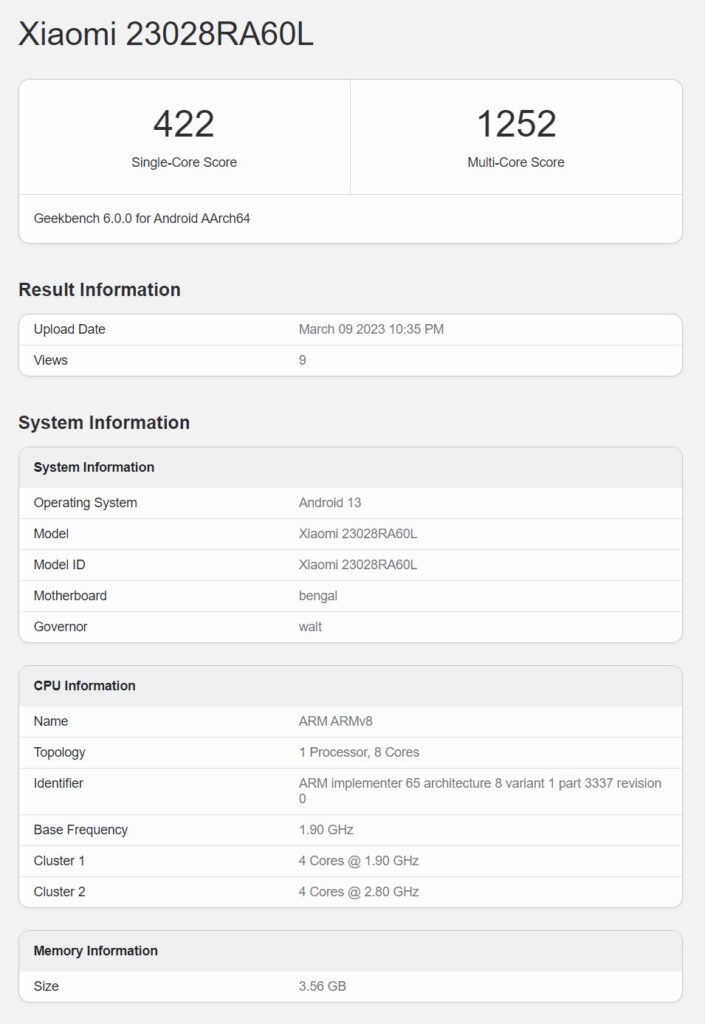Image resolution: width=705 pixels, height=1024 pixels.
Task: Select the 1252 multi-core score value
Action: pos(516,123)
